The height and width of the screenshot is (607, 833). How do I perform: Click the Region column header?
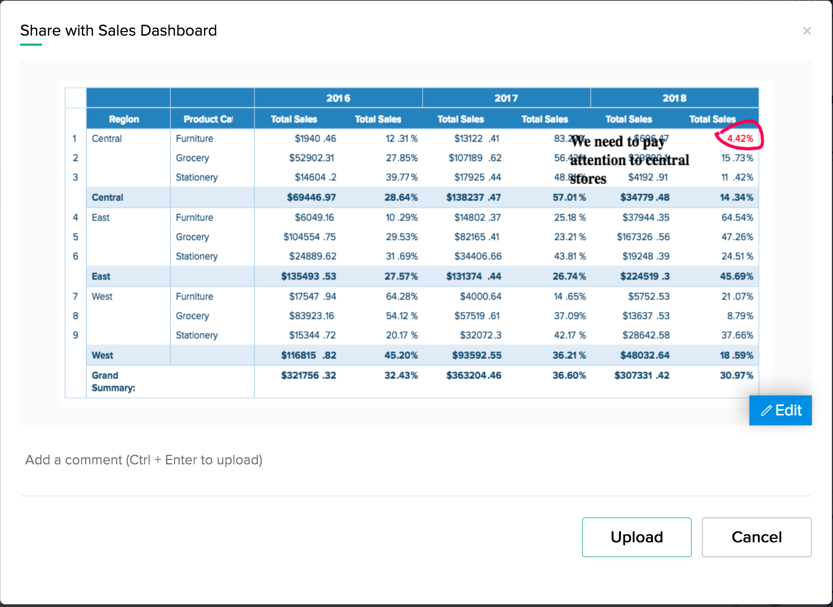click(124, 119)
